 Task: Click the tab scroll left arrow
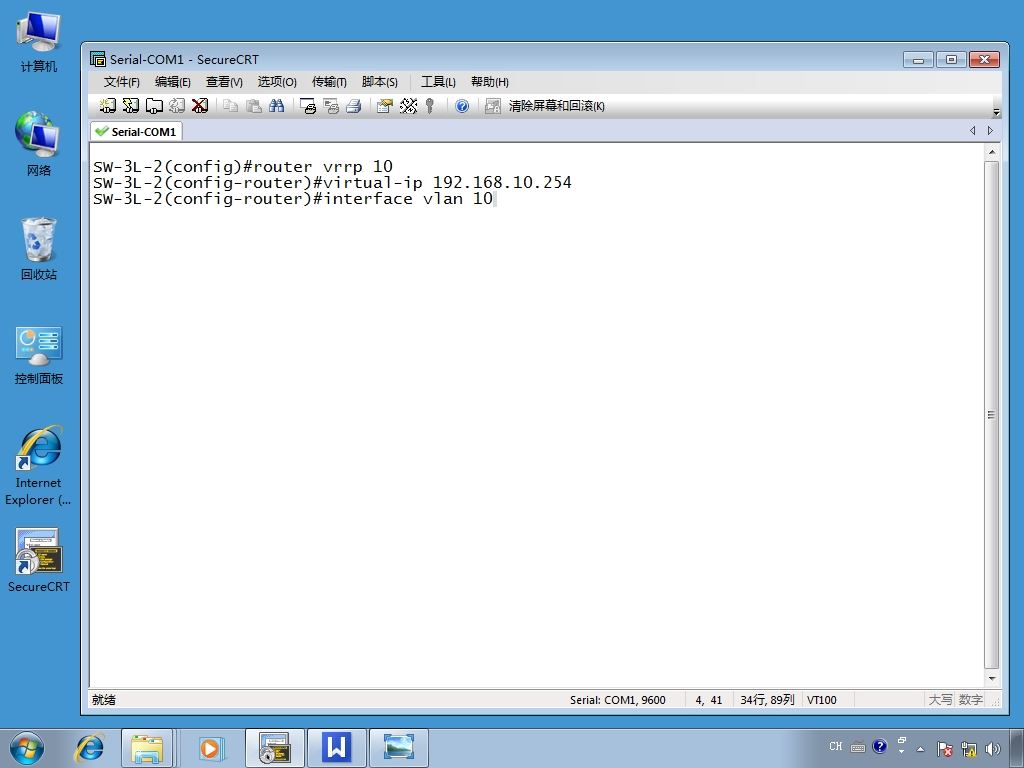click(972, 131)
